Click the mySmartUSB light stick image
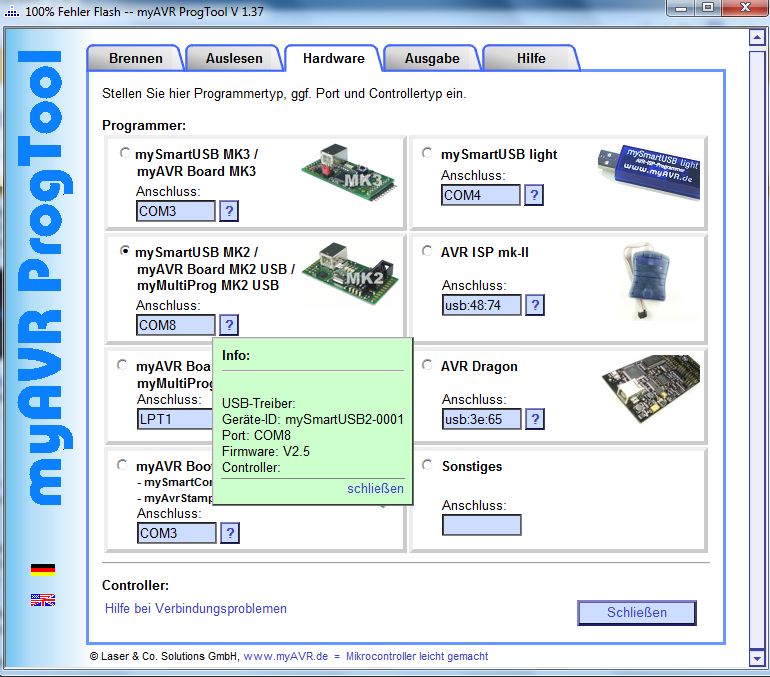Viewport: 770px width, 677px height. pyautogui.click(x=649, y=171)
